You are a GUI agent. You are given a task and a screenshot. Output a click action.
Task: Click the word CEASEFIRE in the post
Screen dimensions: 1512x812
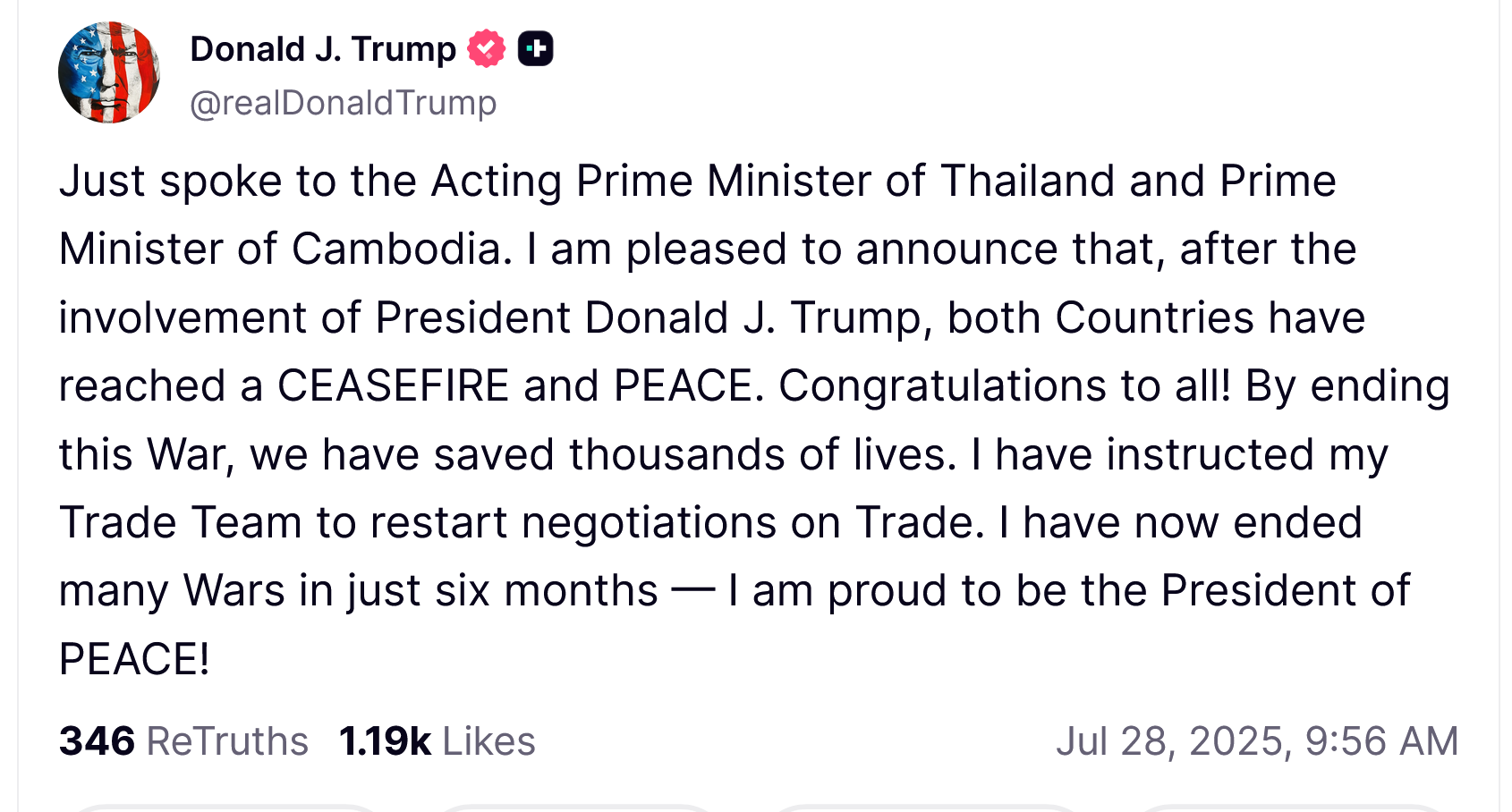(x=394, y=386)
